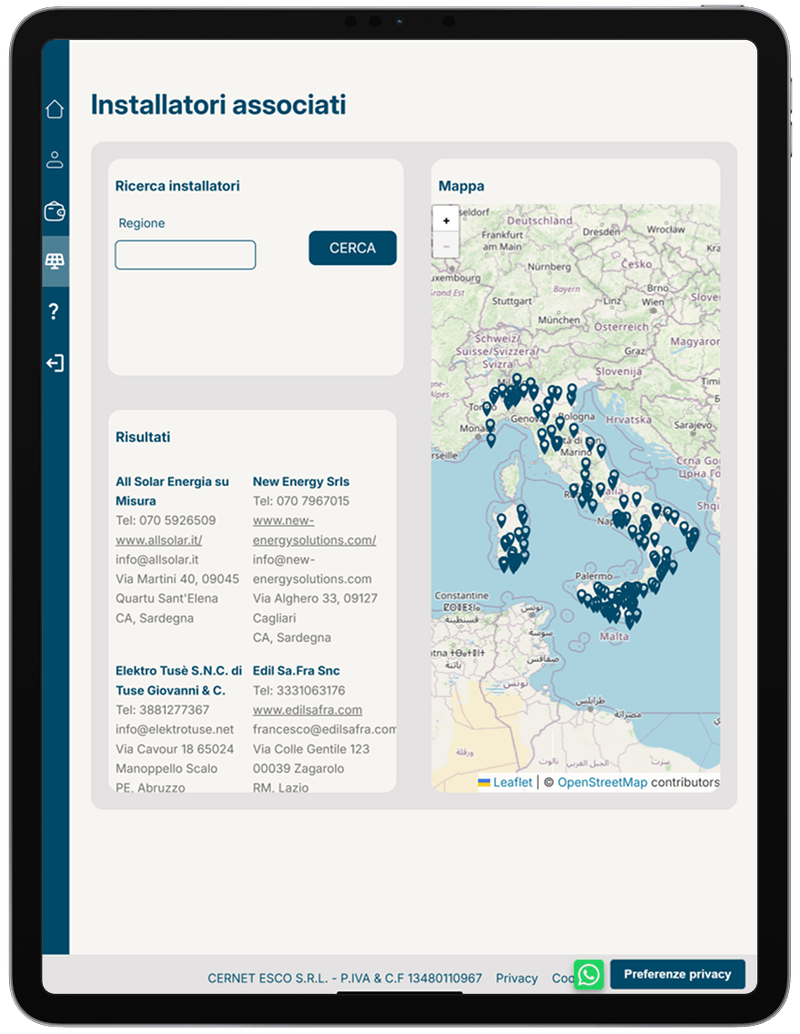Click the logout icon in sidebar
Viewport: 800px width, 1034px height.
point(55,363)
